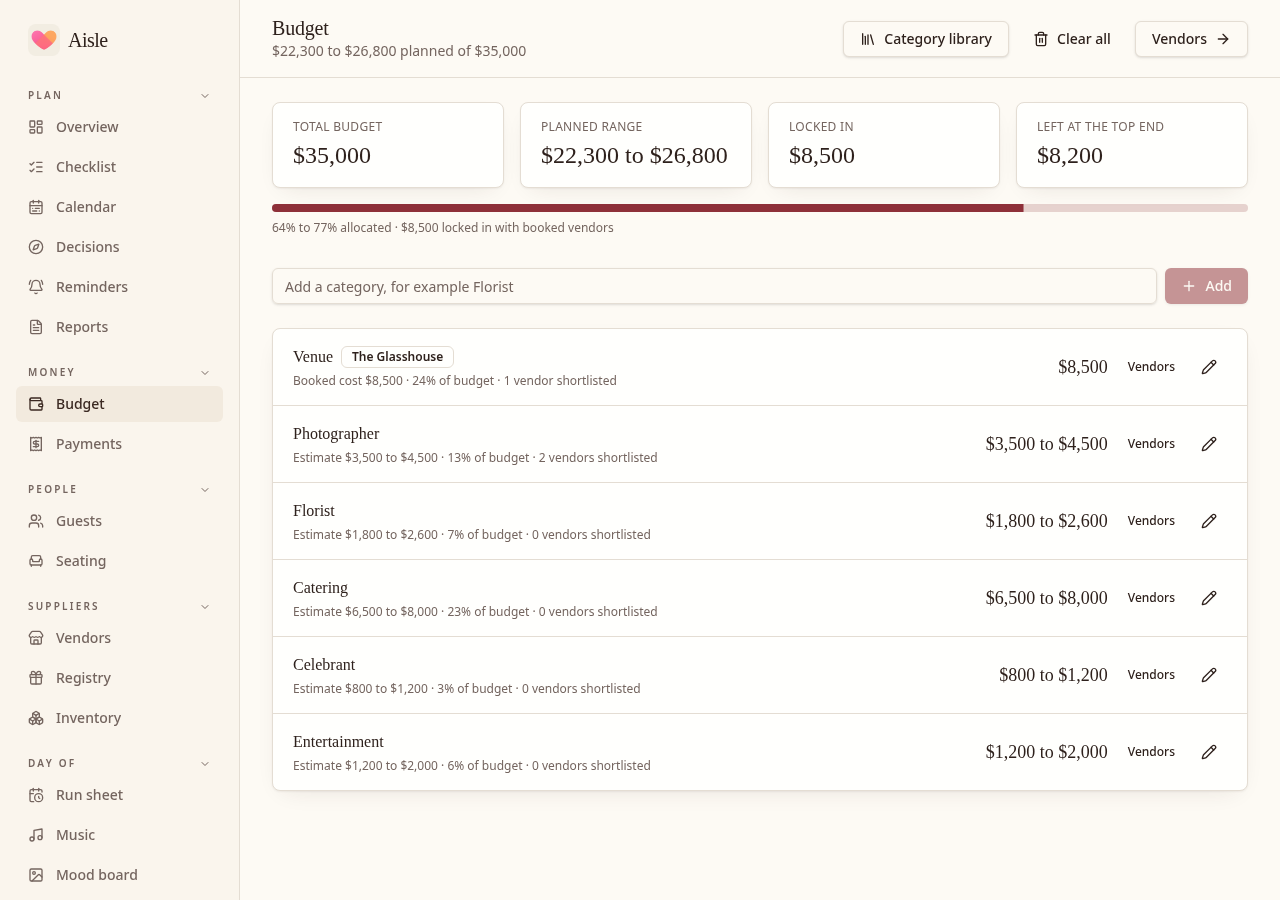This screenshot has width=1280, height=900.
Task: Open Overview from the sidebar
Action: point(119,127)
